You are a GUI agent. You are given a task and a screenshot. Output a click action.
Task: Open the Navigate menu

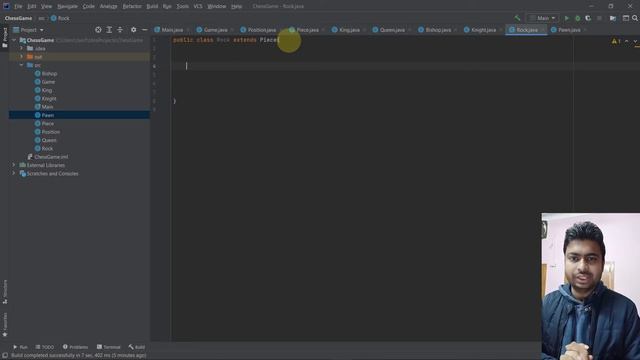tap(67, 6)
